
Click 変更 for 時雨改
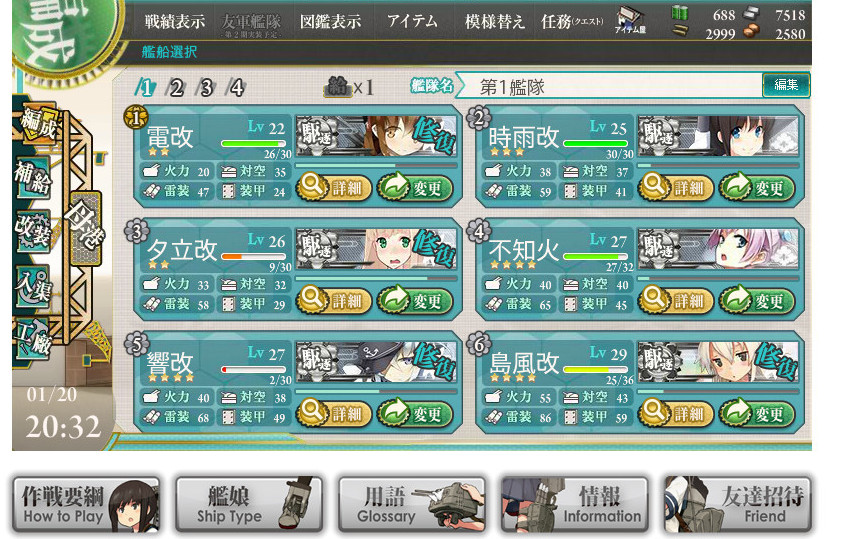coord(757,188)
